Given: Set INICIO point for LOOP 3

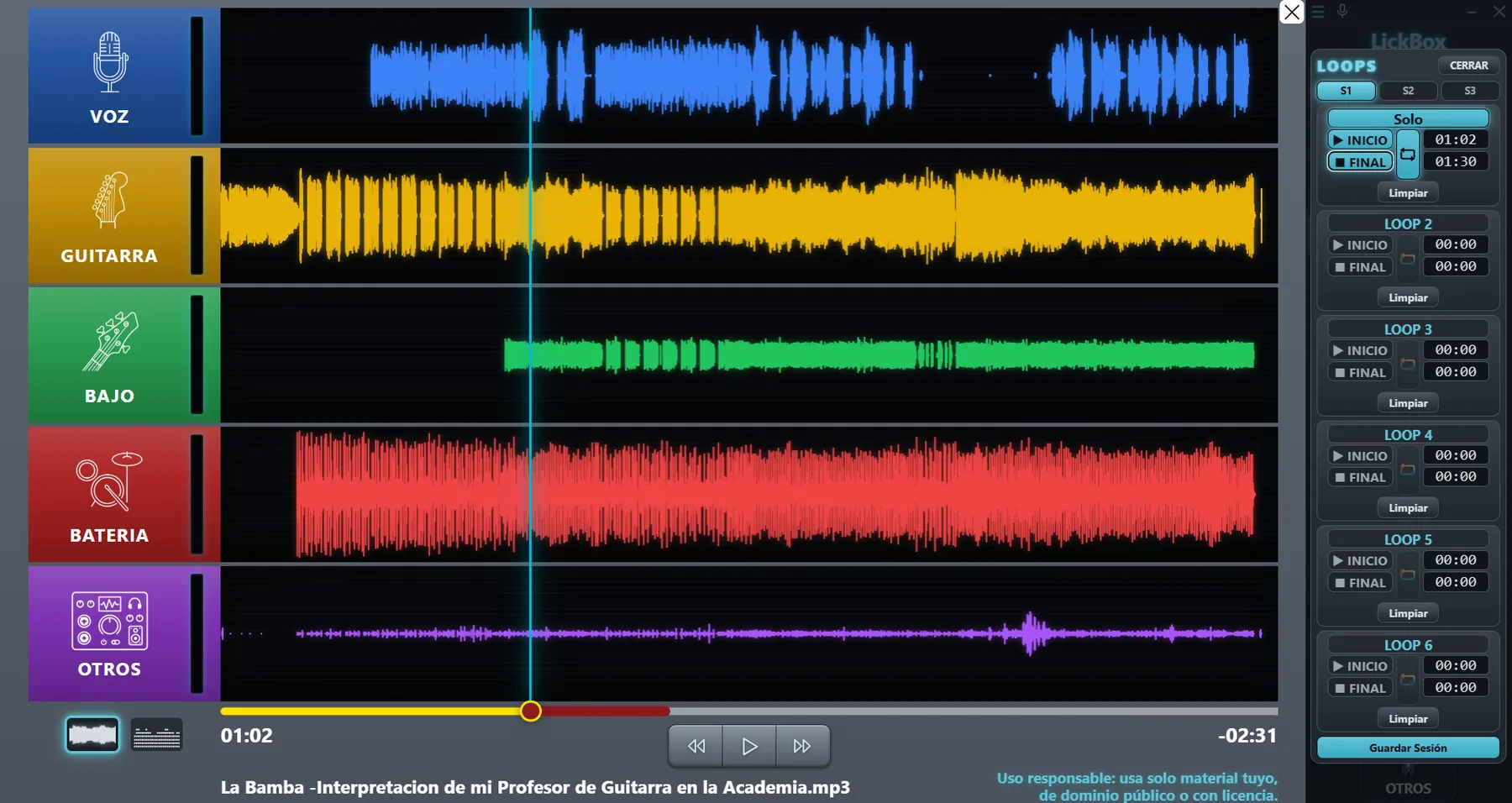Looking at the screenshot, I should point(1360,350).
